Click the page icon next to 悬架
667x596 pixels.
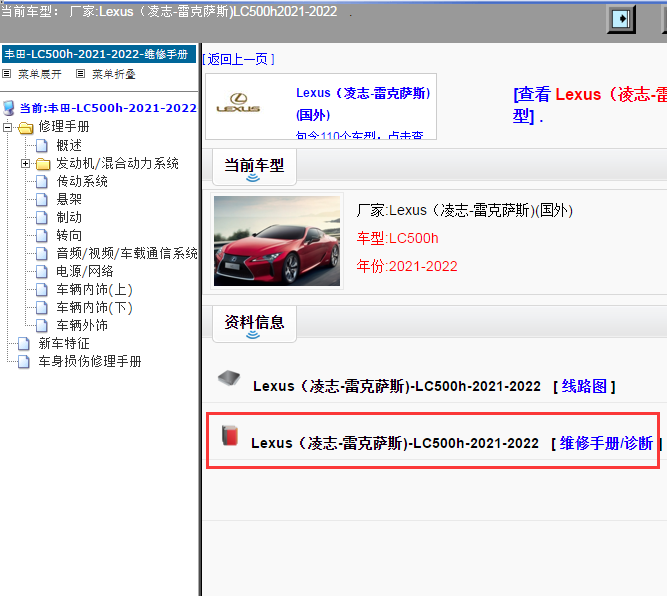point(42,200)
